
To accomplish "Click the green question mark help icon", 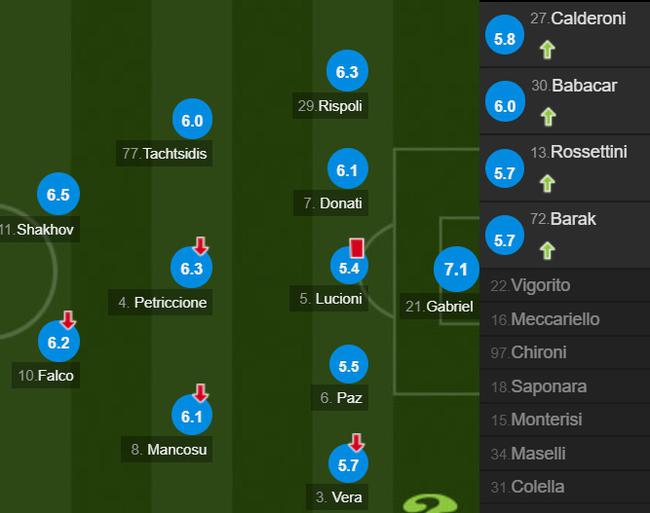I will [x=430, y=503].
